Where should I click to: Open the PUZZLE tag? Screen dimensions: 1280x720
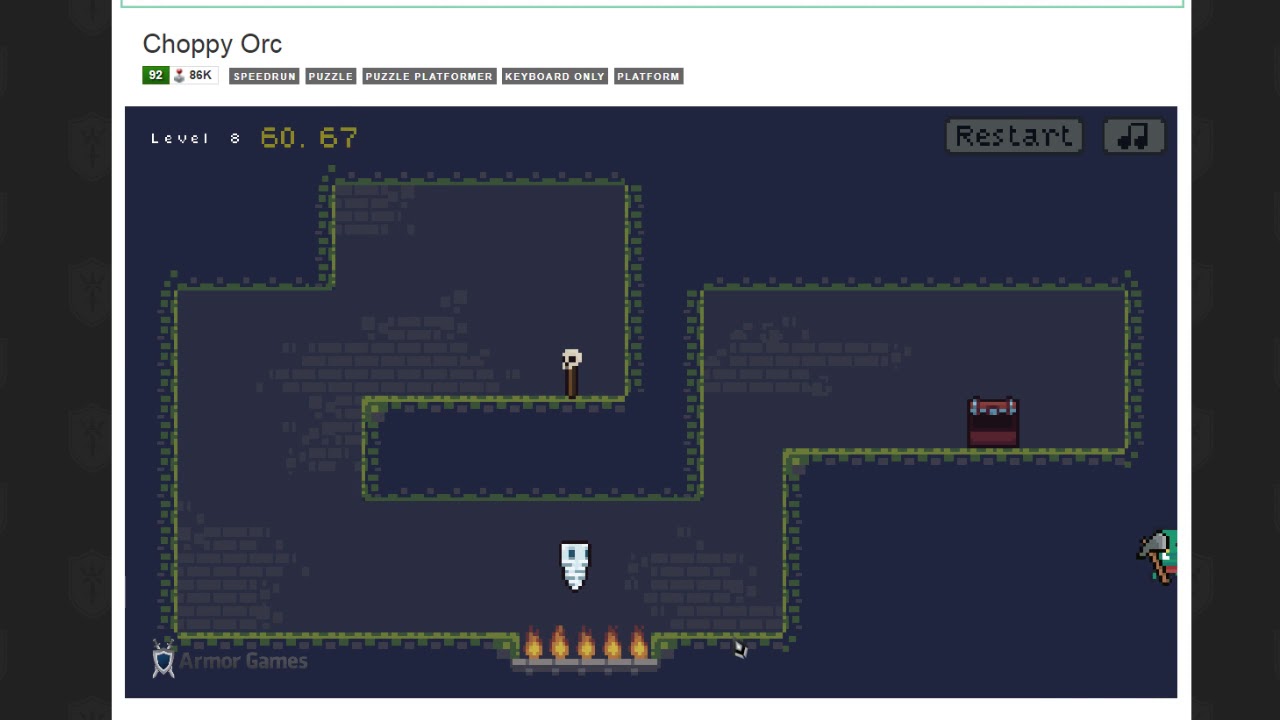[330, 76]
